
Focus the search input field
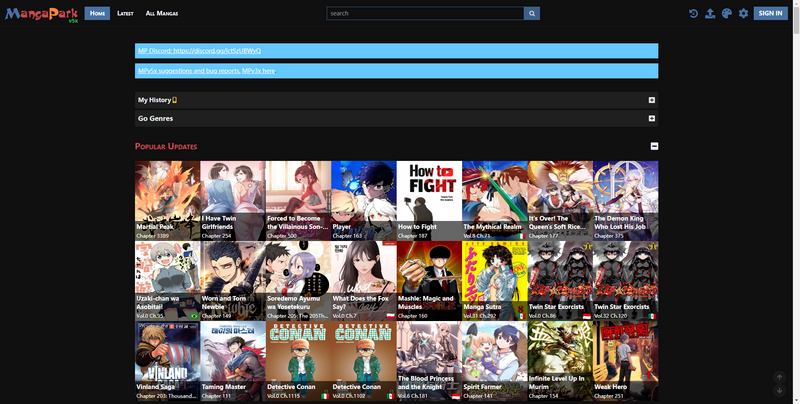coord(425,14)
